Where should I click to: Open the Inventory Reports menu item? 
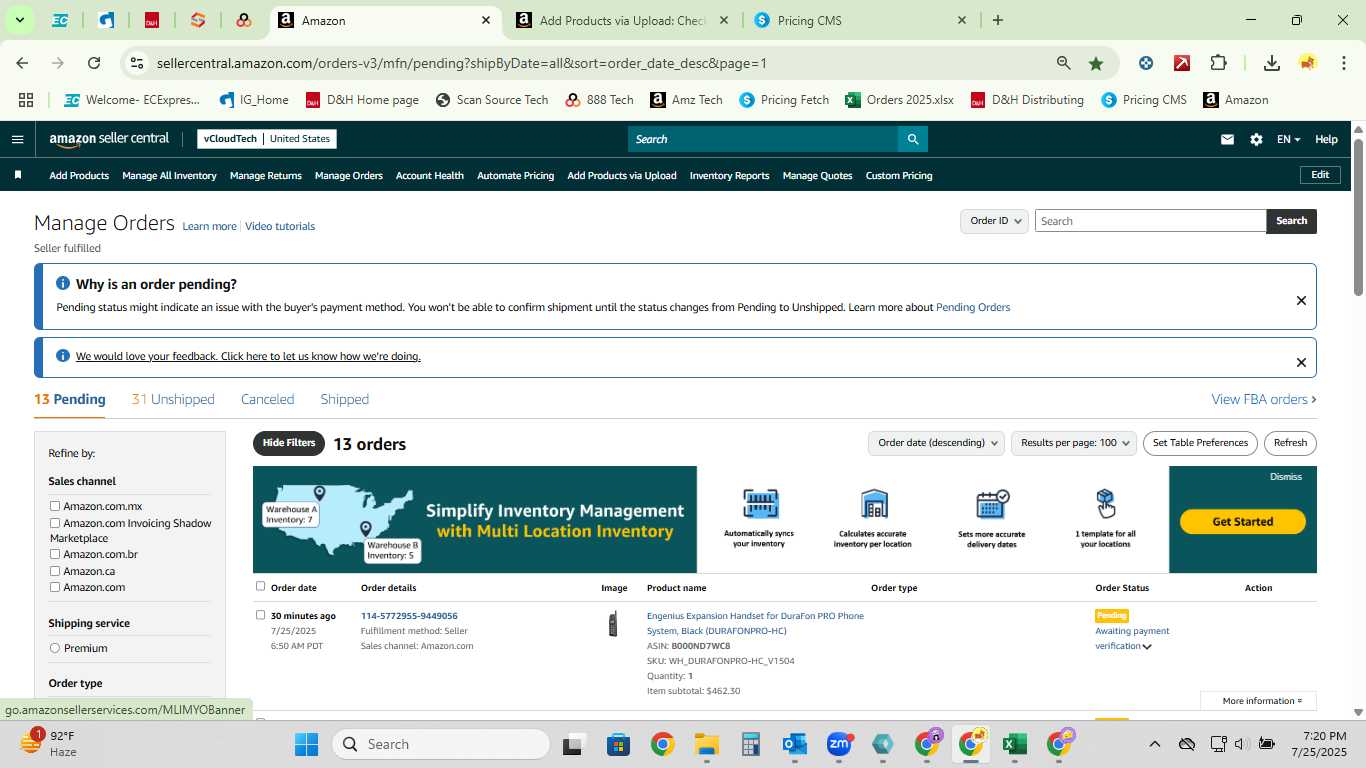(729, 175)
